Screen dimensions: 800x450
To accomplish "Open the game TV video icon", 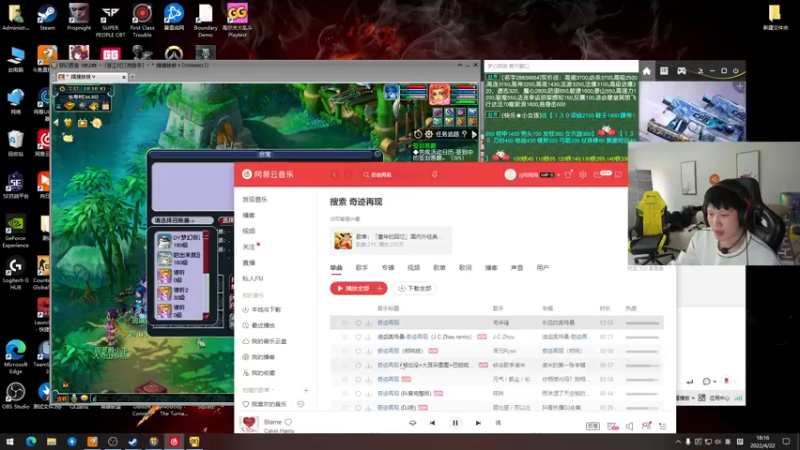I will 82,123.
